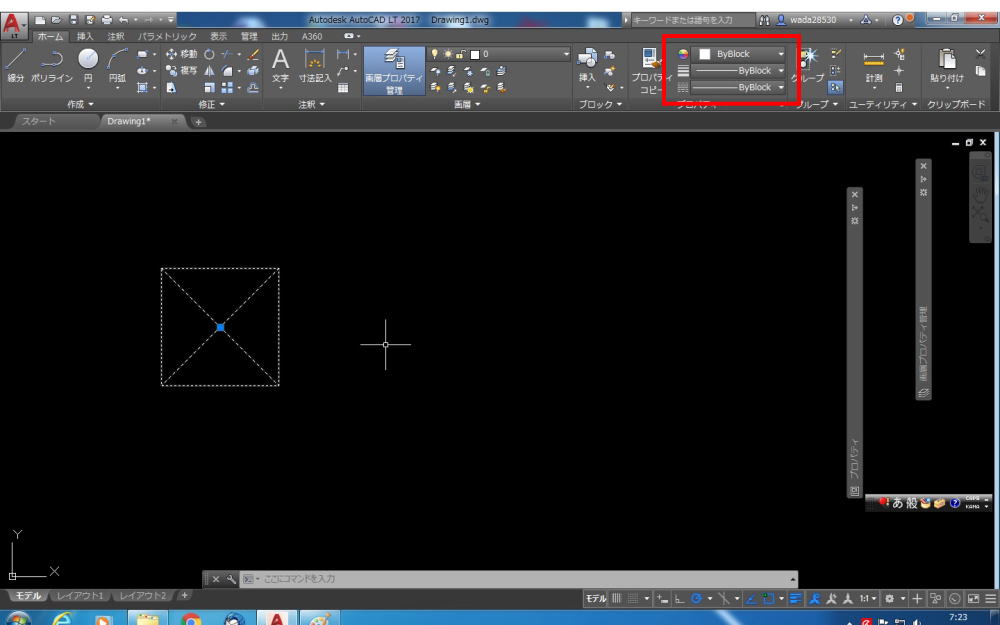This screenshot has width=1000, height=625.
Task: Select the Mirror tool icon
Action: tap(209, 70)
